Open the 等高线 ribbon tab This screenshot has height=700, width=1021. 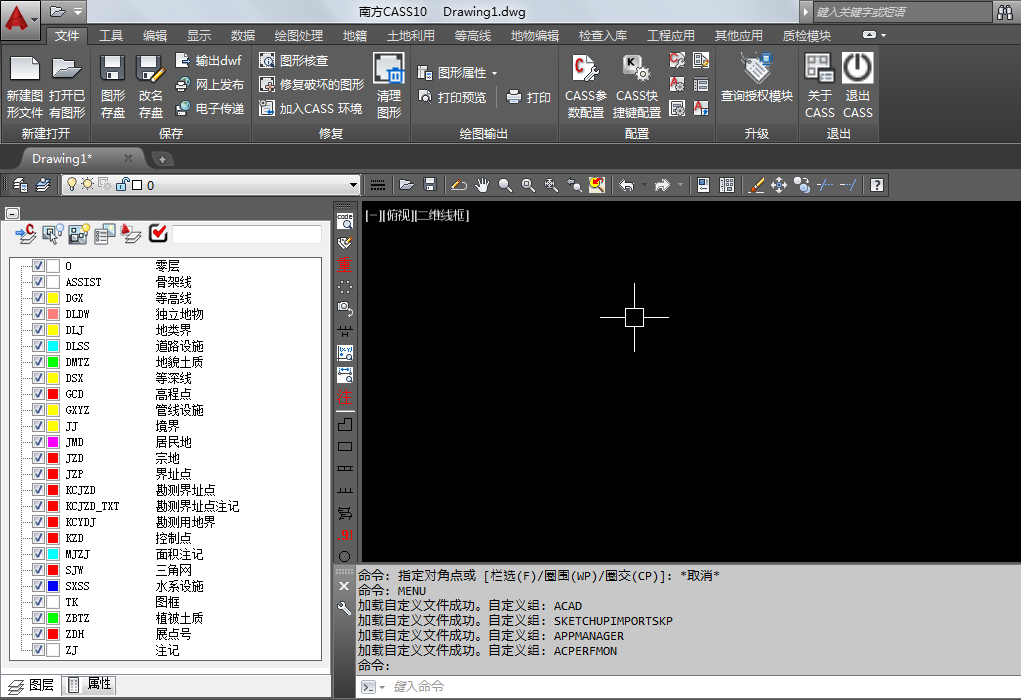[x=472, y=36]
